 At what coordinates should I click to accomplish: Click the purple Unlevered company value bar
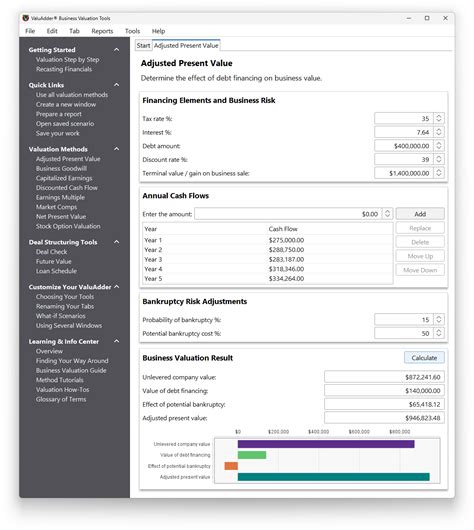(x=326, y=444)
